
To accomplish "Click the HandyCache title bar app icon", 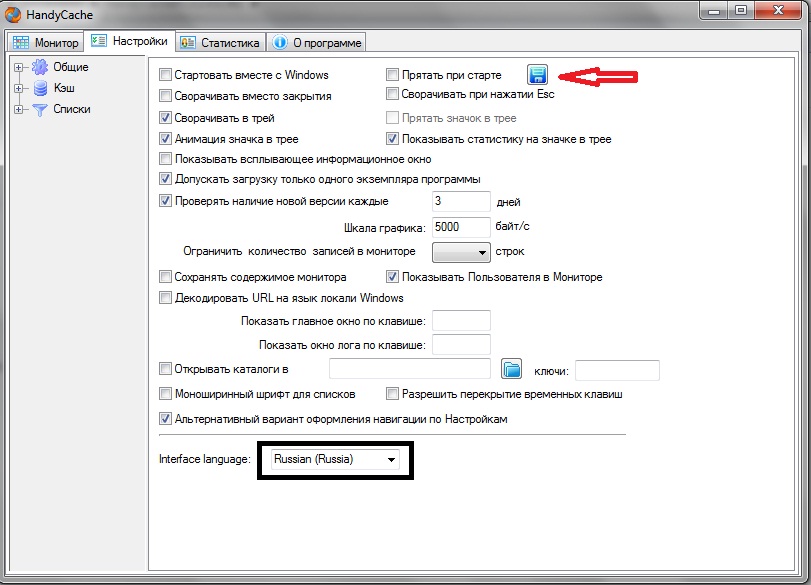I will 13,14.
